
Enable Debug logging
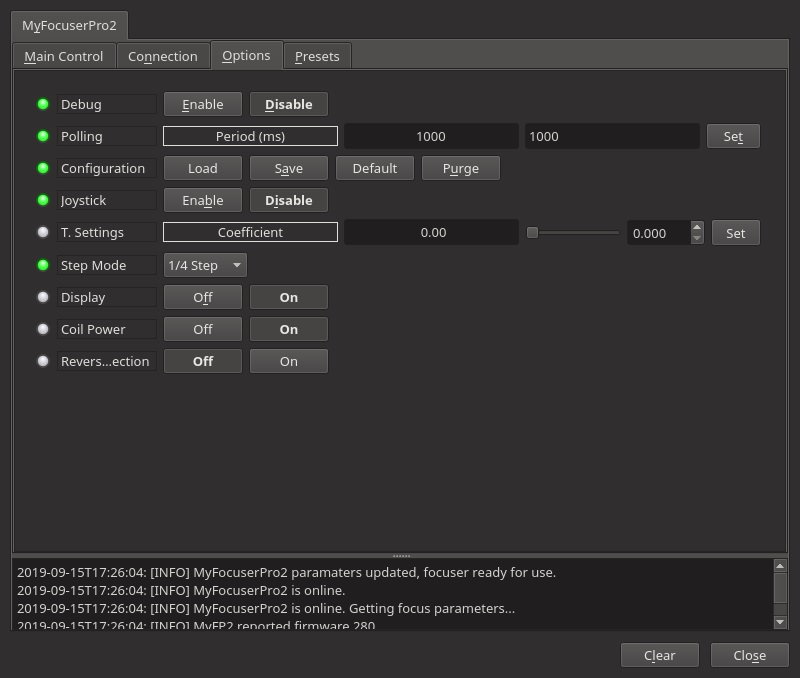203,105
